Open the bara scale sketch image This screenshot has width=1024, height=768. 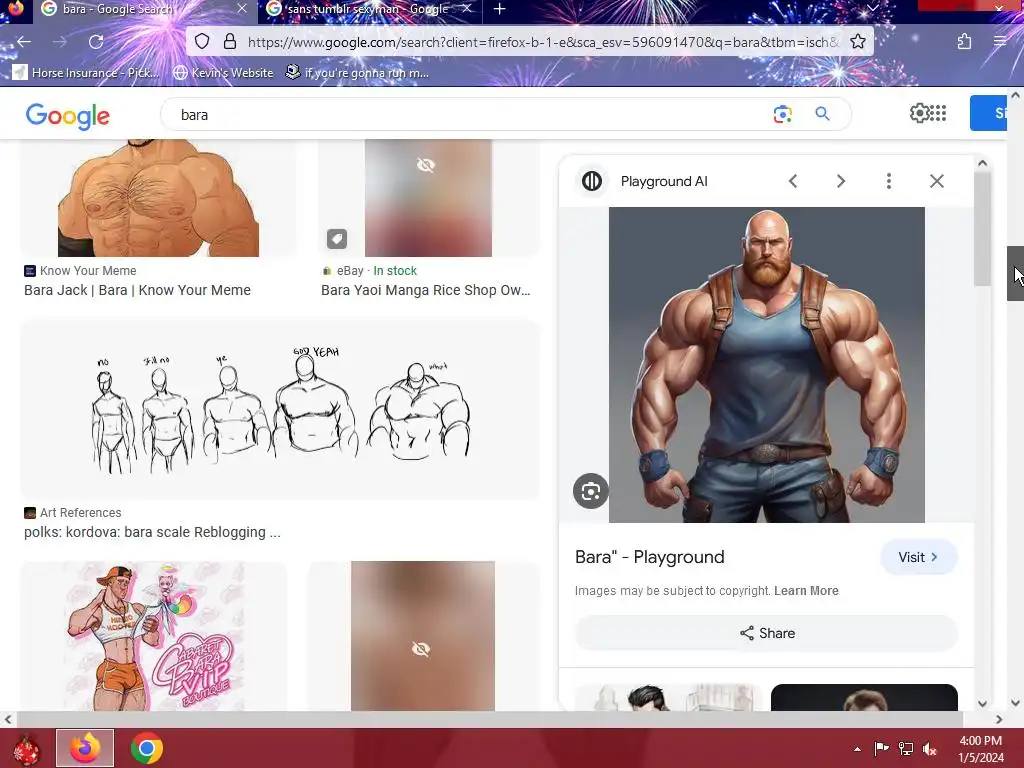[280, 409]
